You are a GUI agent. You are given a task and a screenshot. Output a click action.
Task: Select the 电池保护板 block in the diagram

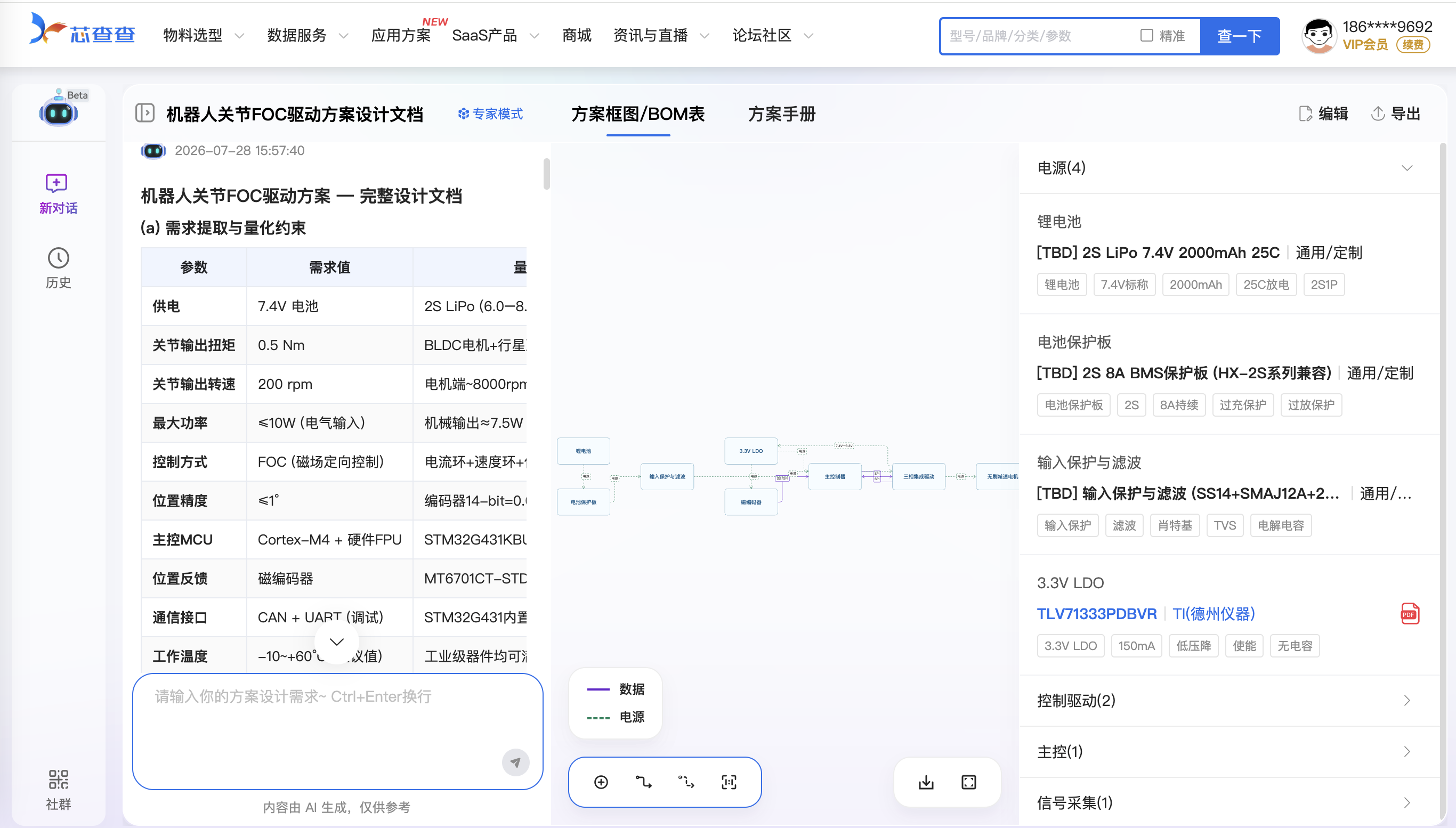(584, 502)
